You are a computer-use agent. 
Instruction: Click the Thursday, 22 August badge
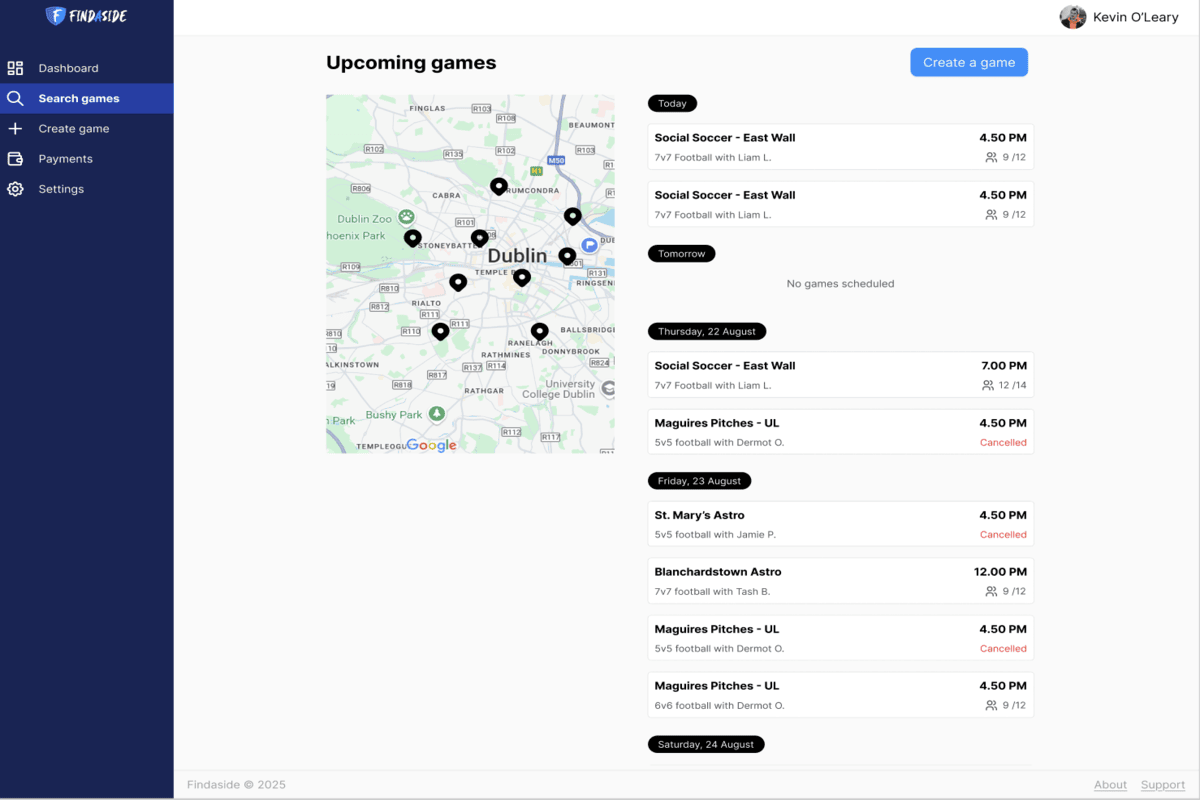(707, 331)
